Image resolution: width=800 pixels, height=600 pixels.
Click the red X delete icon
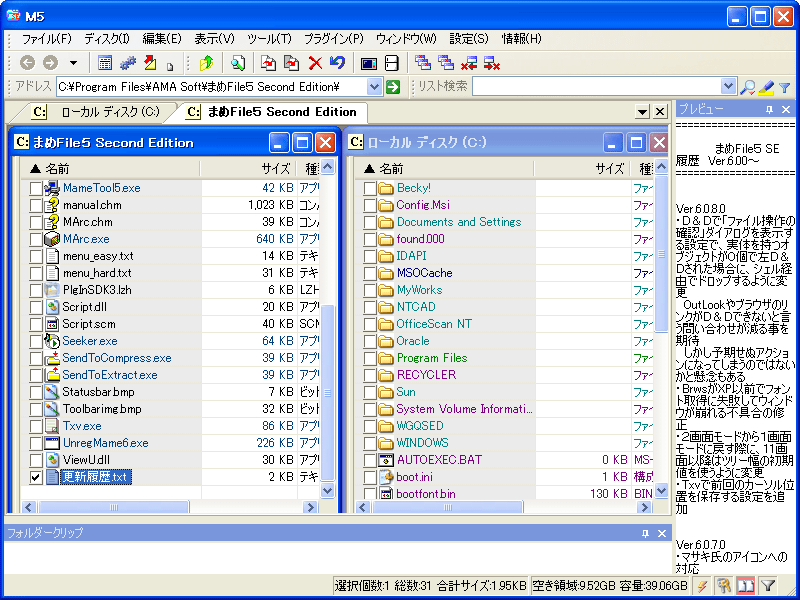[315, 63]
